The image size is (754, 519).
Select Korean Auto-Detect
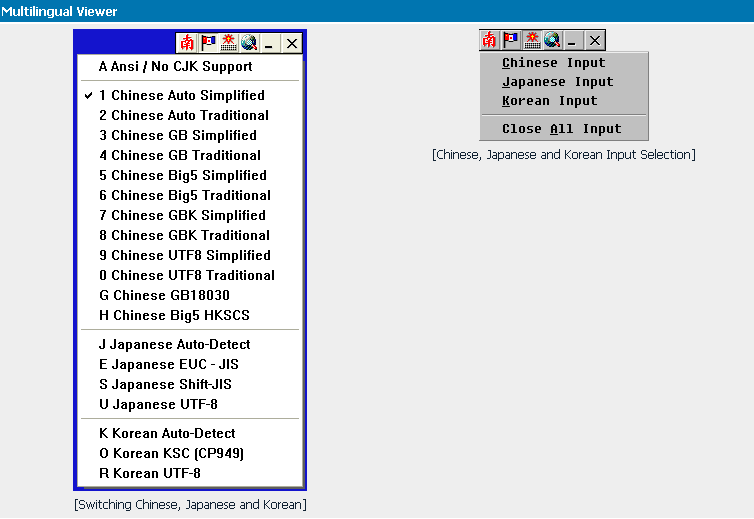tap(190, 433)
